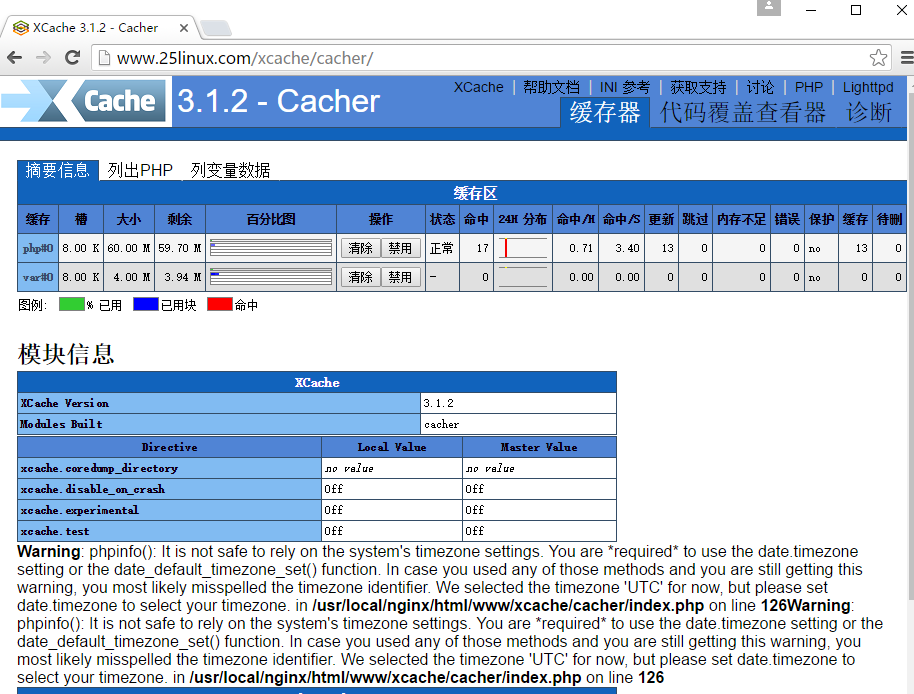The height and width of the screenshot is (694, 914).
Task: Click the var#0 percentage usage bar
Action: [271, 277]
